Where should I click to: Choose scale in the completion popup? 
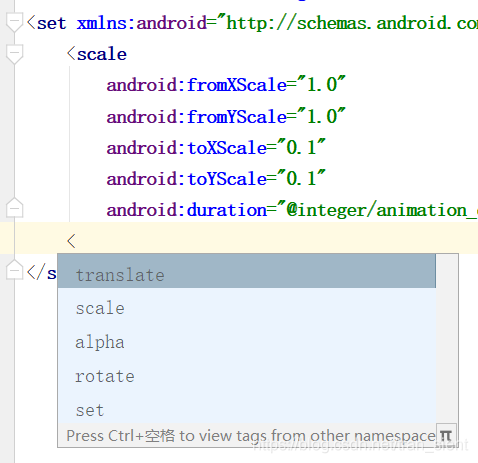[247, 308]
